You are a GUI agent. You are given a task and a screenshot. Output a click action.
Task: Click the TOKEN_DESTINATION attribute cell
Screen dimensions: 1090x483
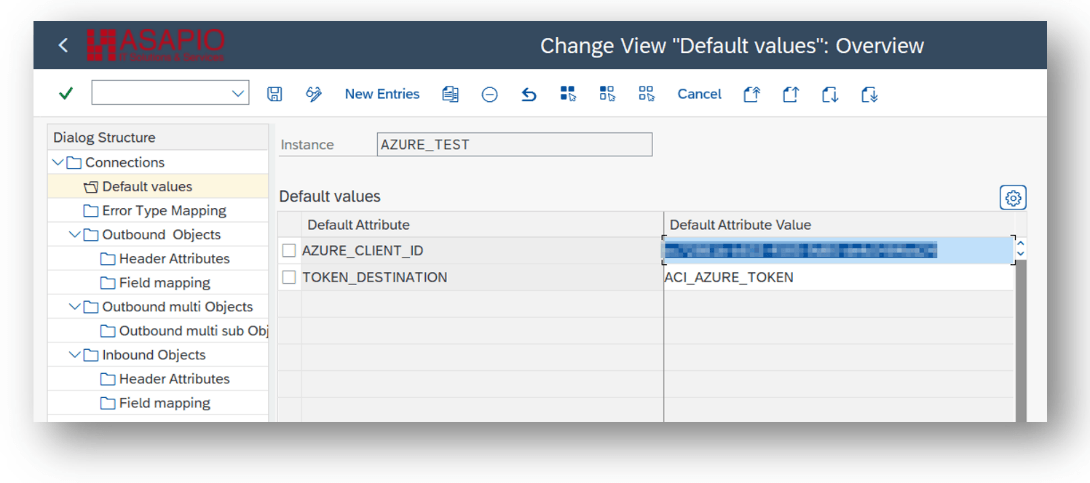tap(482, 277)
